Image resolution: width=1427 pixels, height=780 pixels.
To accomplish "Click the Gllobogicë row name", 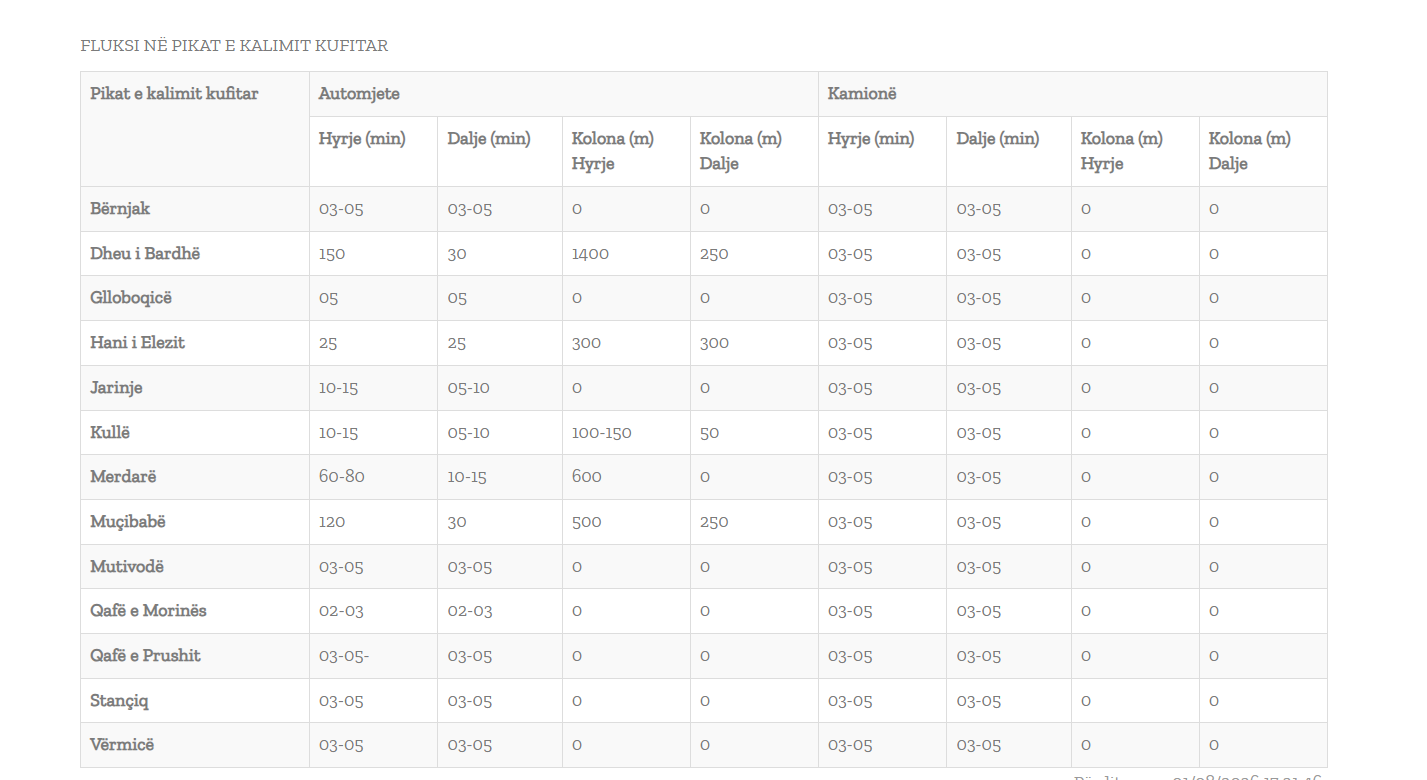I will click(x=132, y=298).
